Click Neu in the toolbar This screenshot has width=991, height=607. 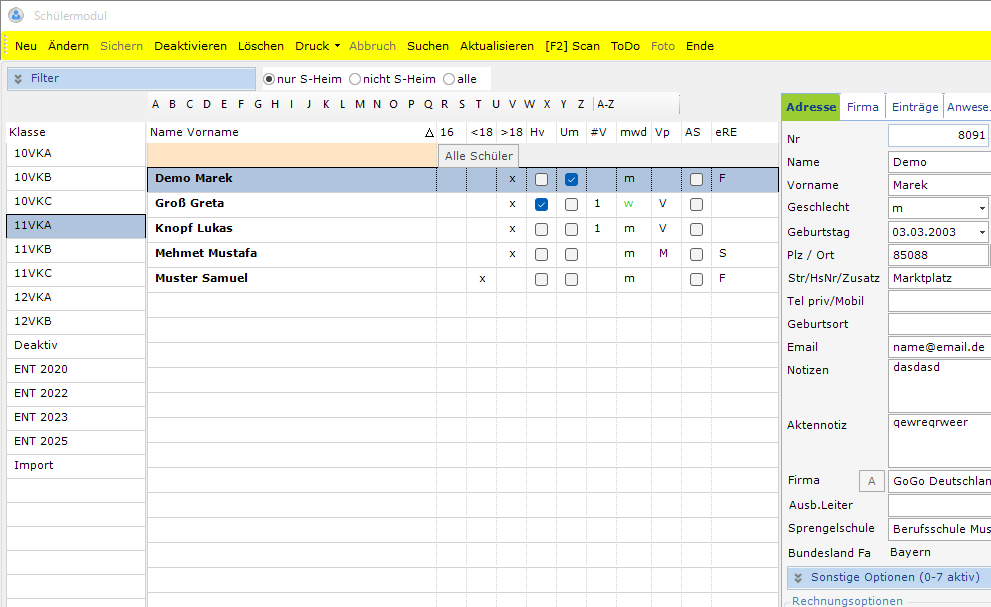[x=26, y=46]
